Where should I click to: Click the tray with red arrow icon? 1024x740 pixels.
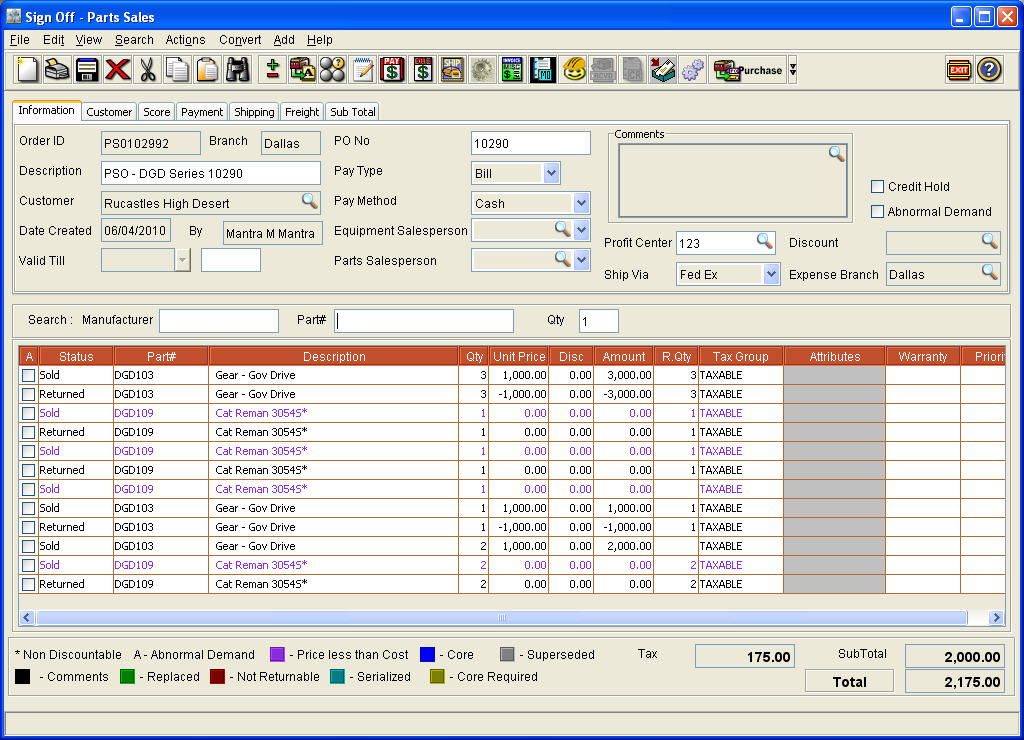(663, 69)
